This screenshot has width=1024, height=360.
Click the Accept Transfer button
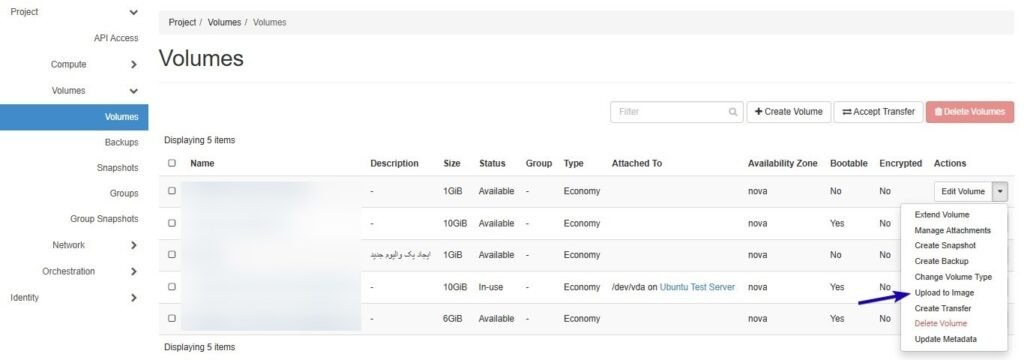point(878,112)
